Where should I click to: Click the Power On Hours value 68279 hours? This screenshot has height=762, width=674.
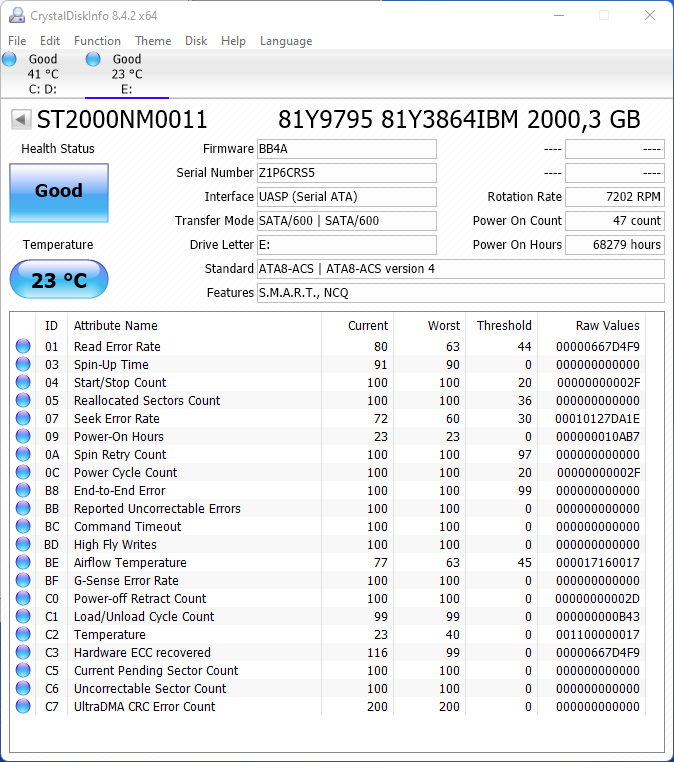[x=615, y=245]
